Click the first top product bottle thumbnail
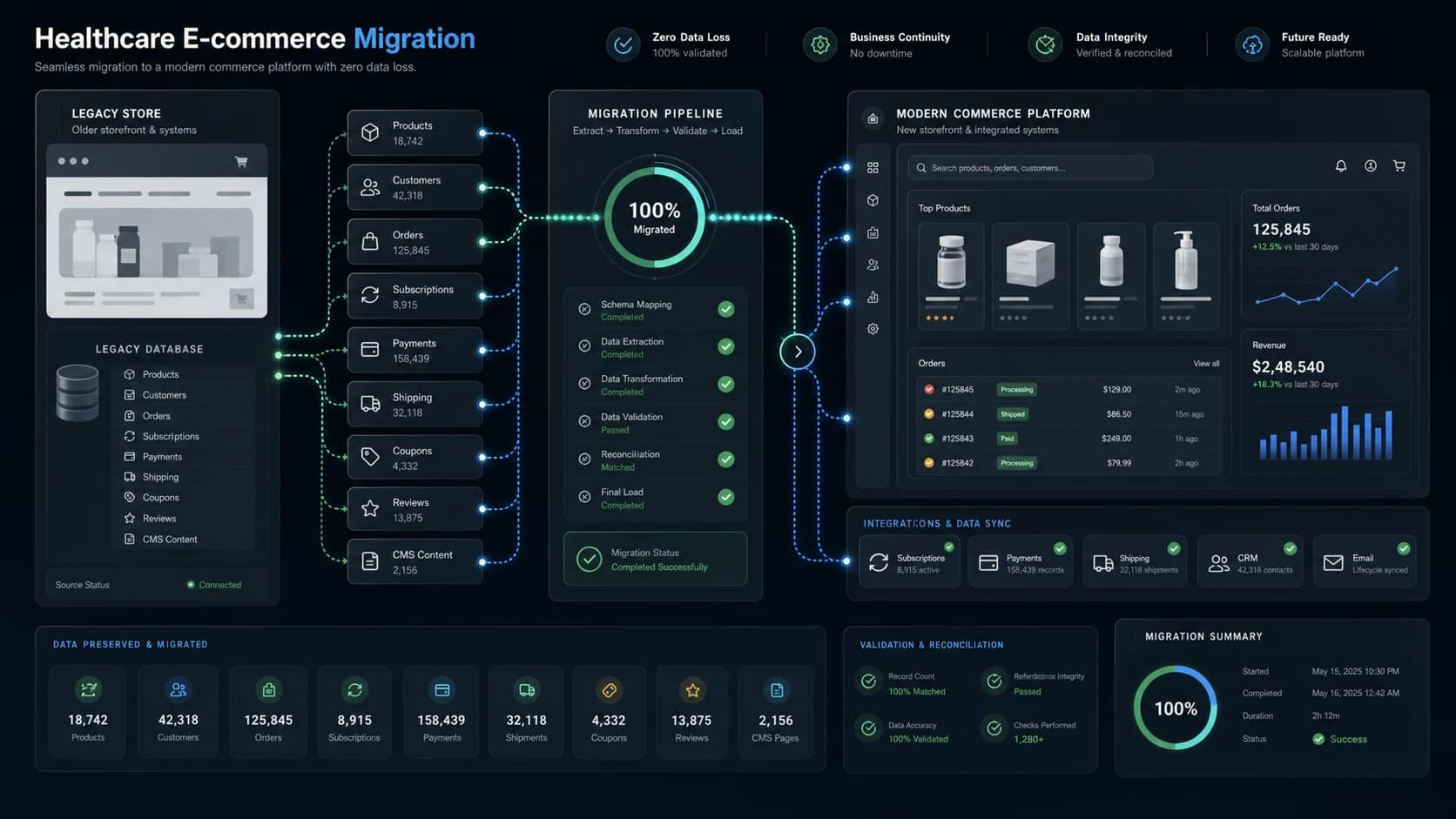The height and width of the screenshot is (819, 1456). click(x=951, y=261)
